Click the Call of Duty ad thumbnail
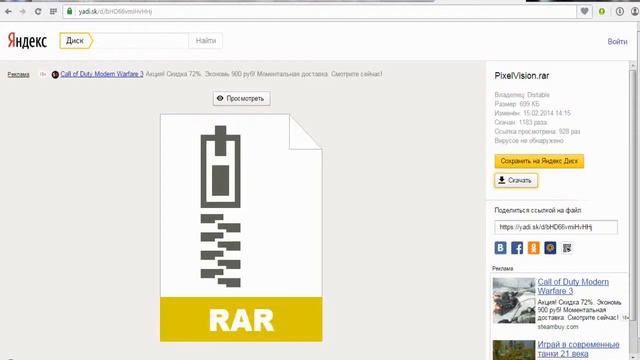The width and height of the screenshot is (640, 360). pos(514,300)
